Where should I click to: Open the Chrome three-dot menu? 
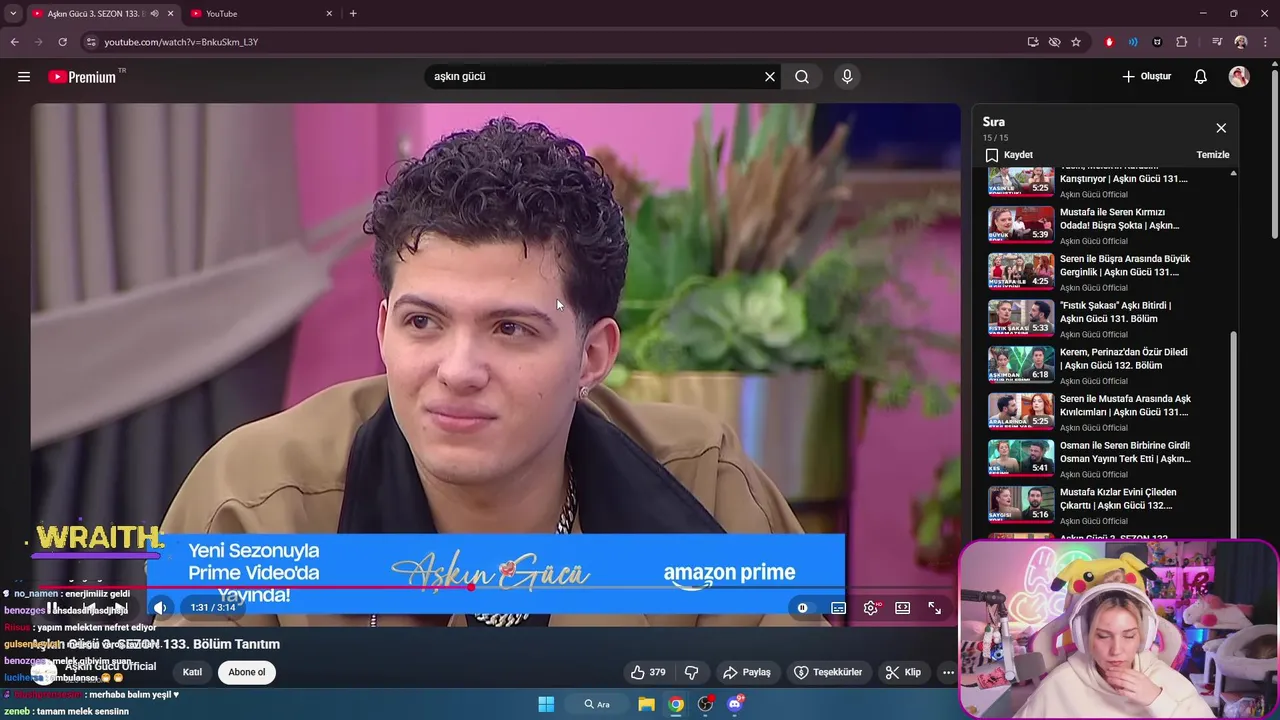(x=1265, y=42)
